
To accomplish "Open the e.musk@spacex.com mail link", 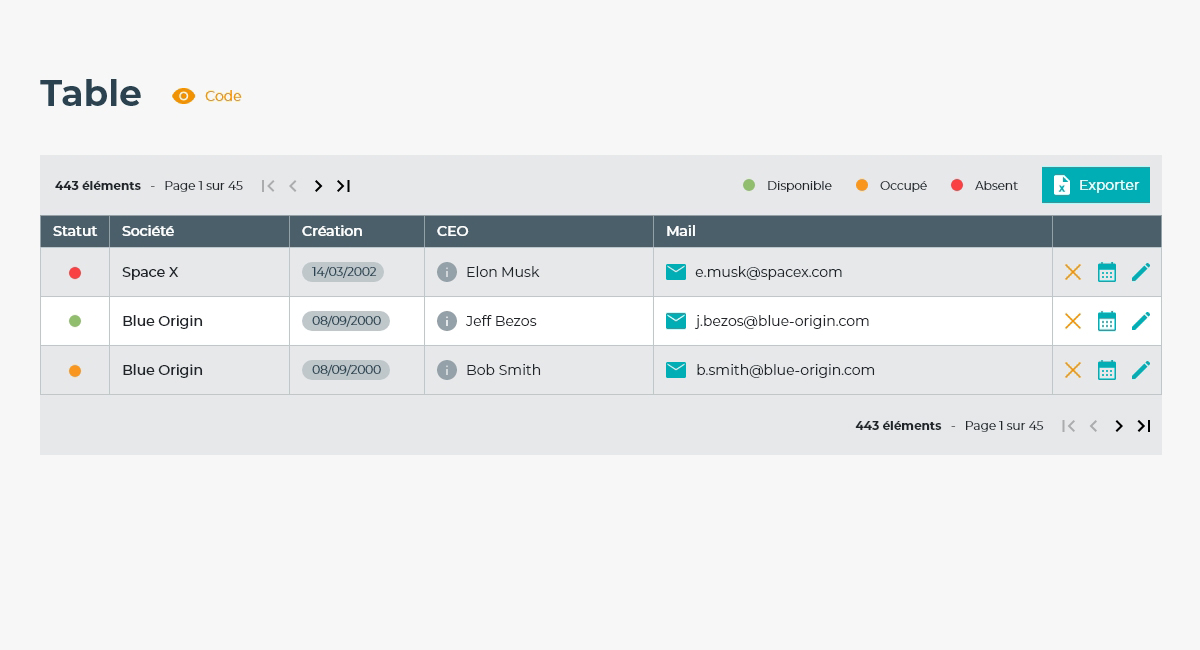I will (x=768, y=272).
